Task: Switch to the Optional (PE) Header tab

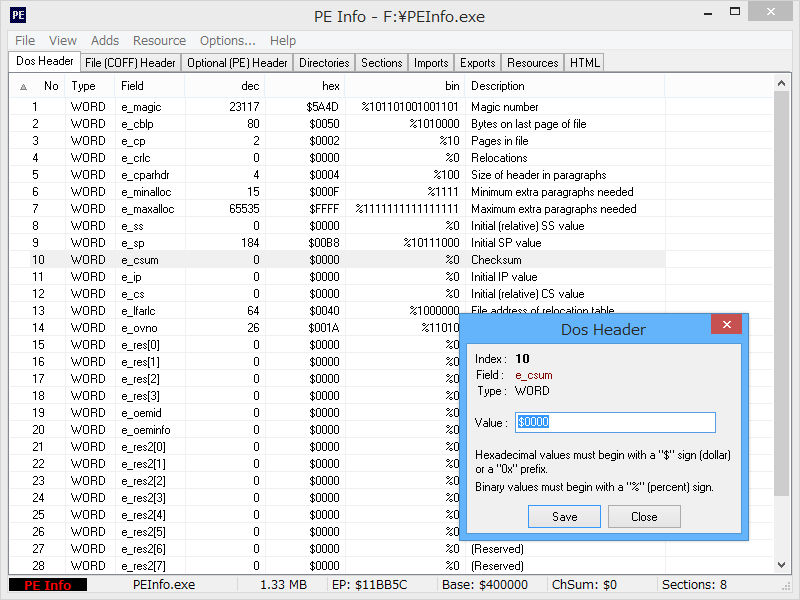Action: (x=237, y=63)
